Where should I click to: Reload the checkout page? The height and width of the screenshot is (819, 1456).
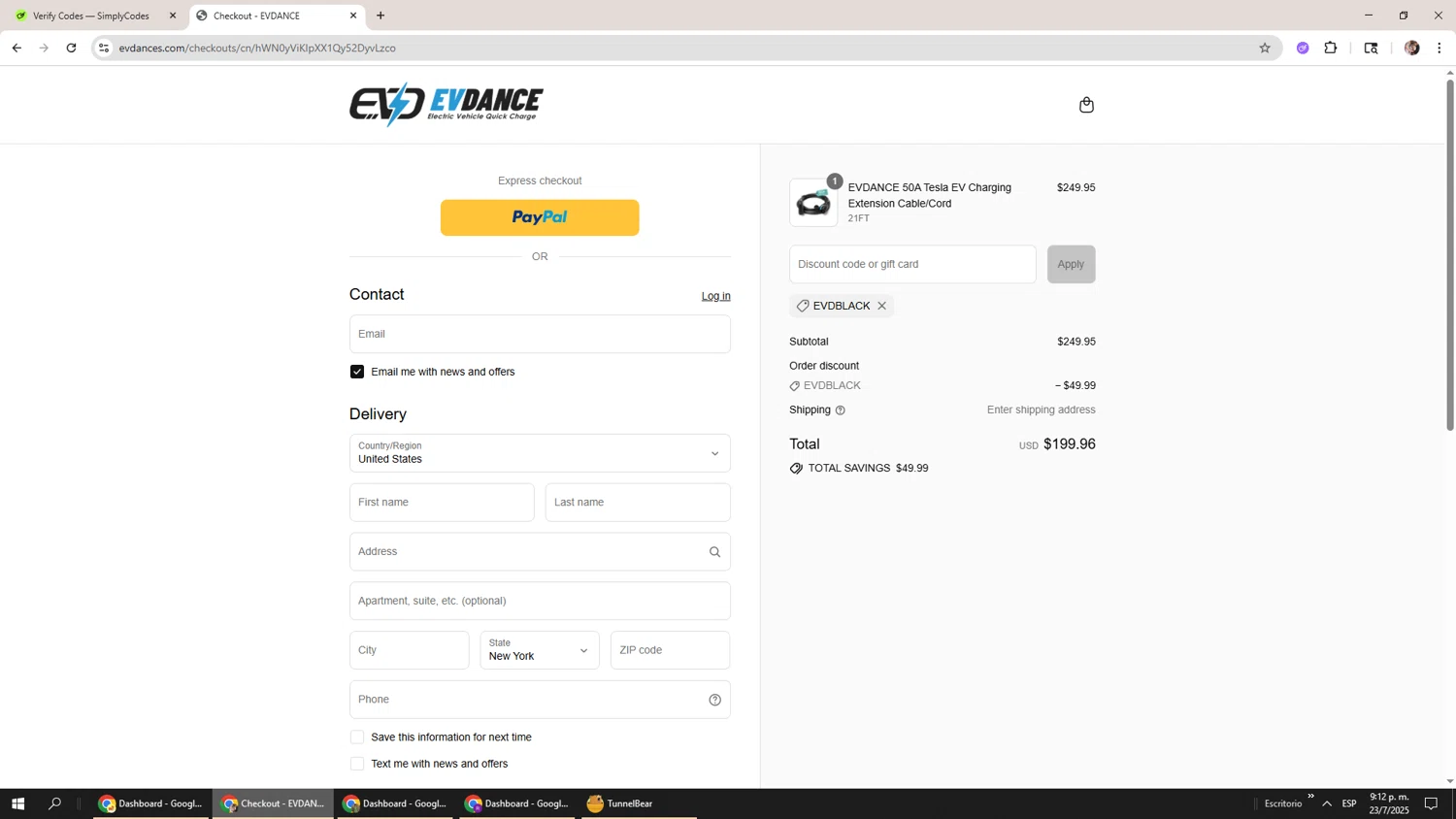[71, 48]
